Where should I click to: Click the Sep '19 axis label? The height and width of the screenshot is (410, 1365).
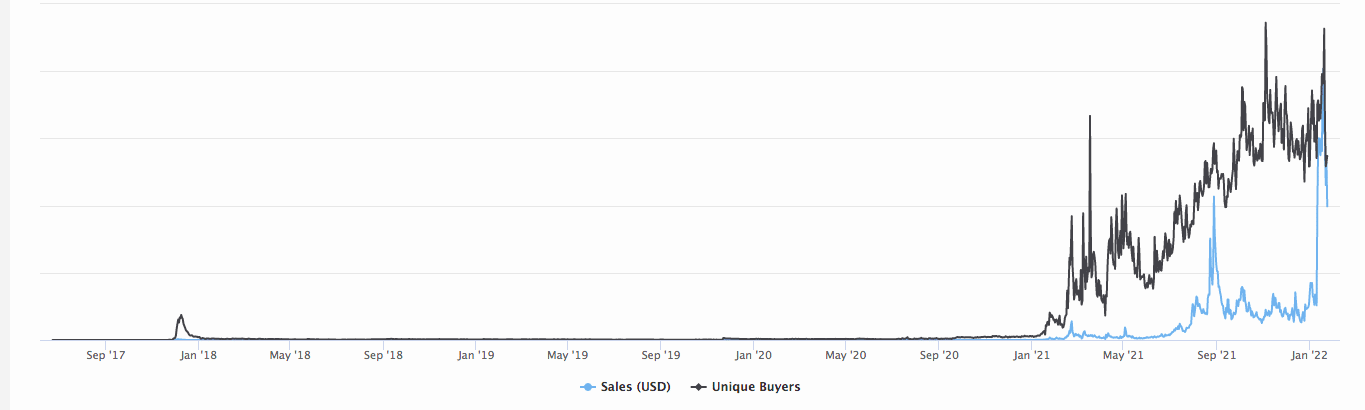[x=660, y=354]
